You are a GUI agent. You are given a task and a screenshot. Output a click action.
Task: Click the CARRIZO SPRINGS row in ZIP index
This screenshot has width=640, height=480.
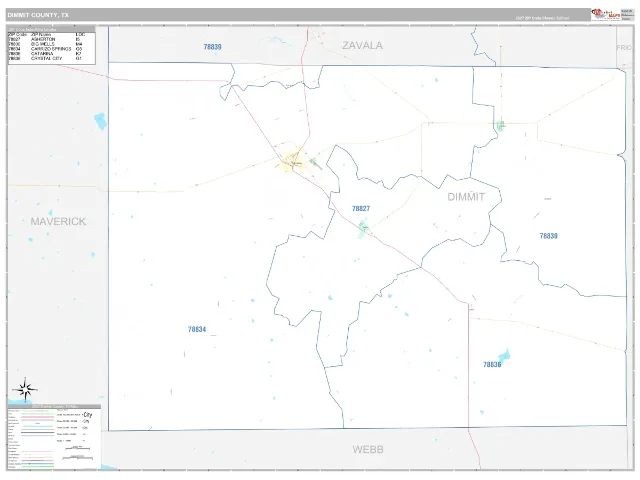(45, 49)
